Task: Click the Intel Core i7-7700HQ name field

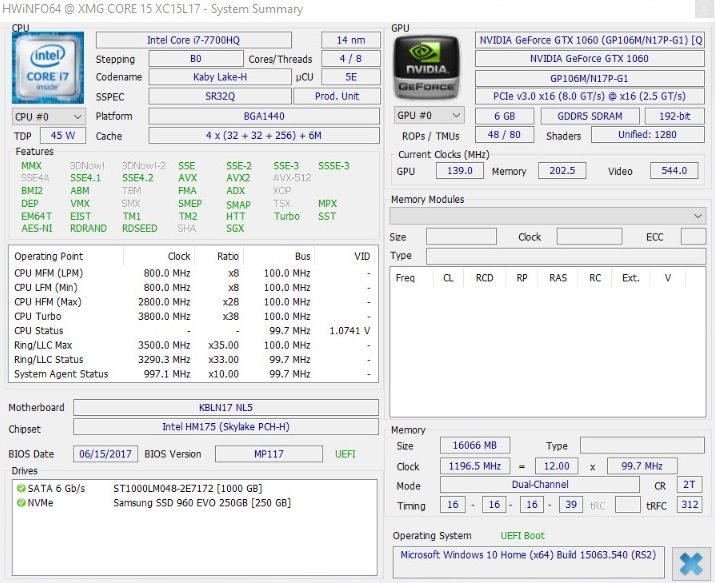Action: 193,40
